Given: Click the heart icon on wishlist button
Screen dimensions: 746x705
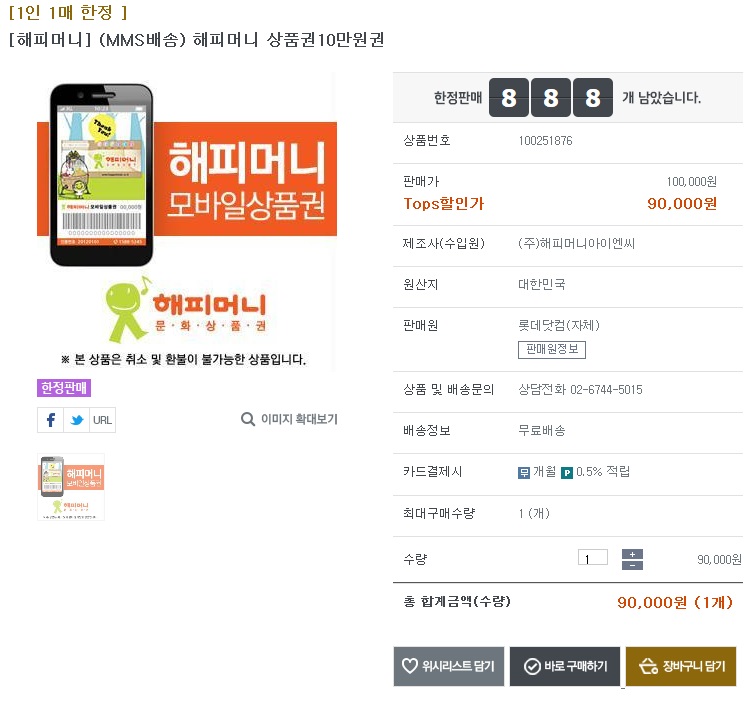Looking at the screenshot, I should point(410,666).
